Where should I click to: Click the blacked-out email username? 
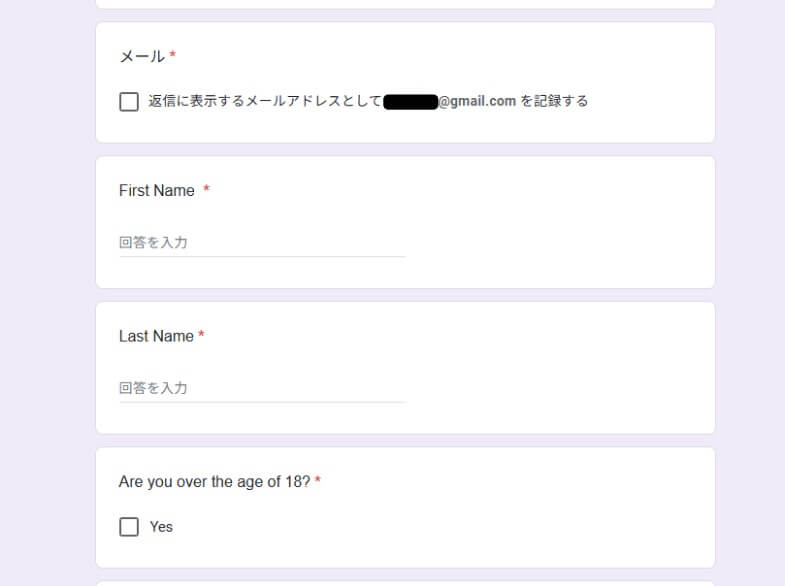(x=411, y=101)
